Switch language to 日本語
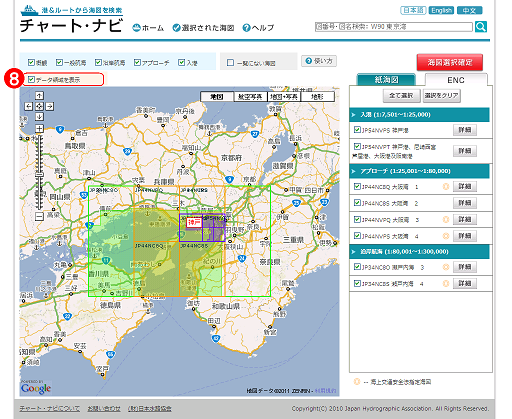This screenshot has height=419, width=512. coord(413,10)
